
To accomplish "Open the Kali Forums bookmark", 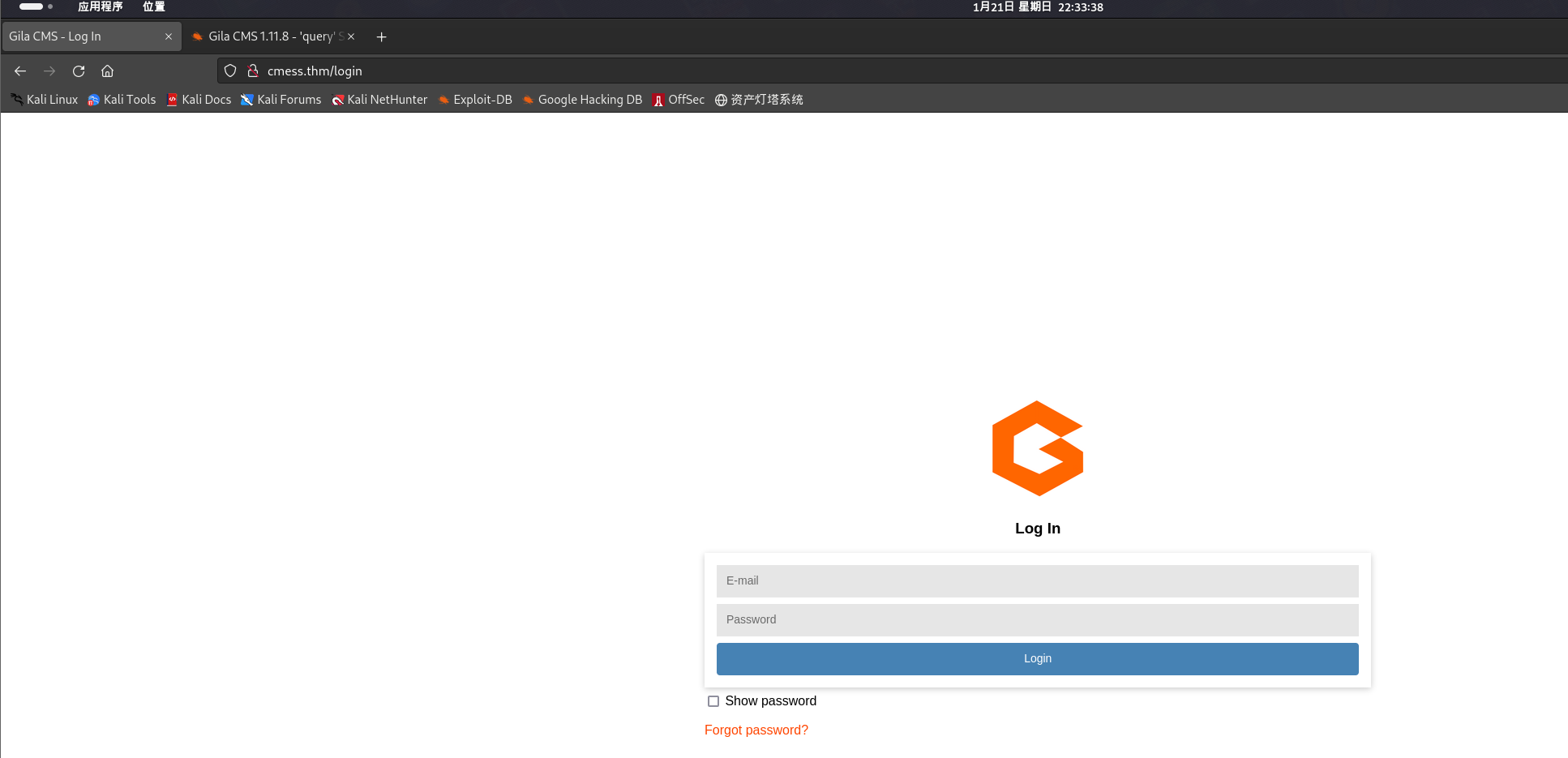I will [x=281, y=100].
